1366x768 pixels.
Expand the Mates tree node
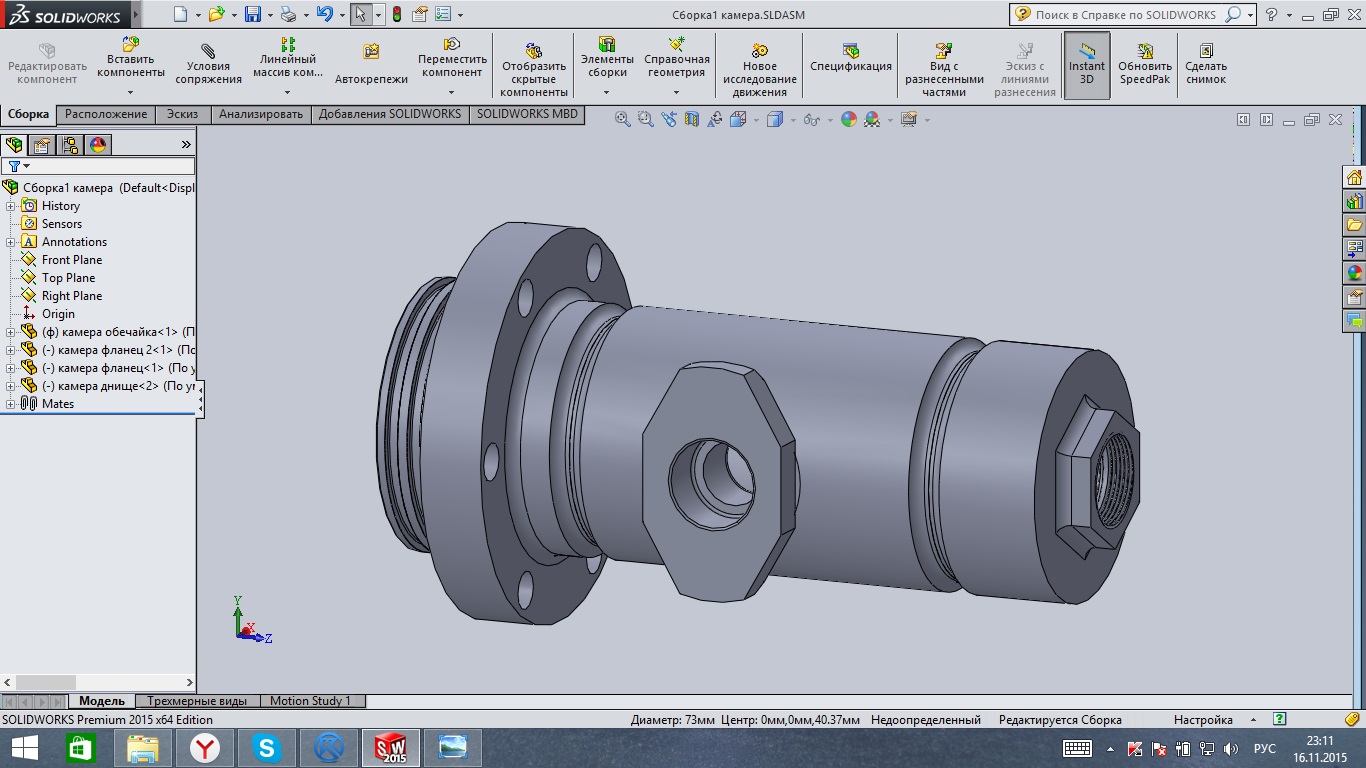coord(11,404)
